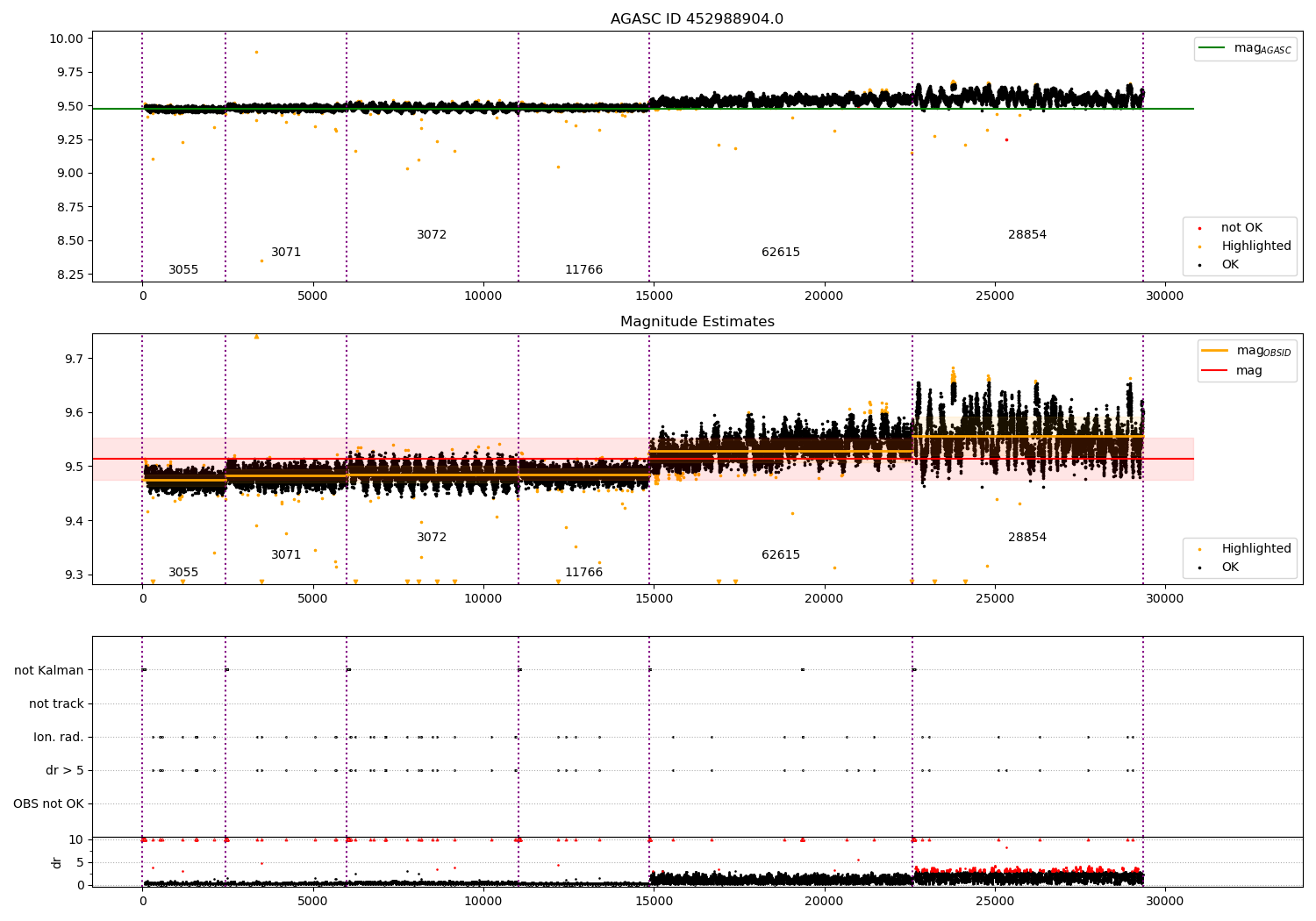
Task: Click the "9.5" tick in Magnitude Estimates
Action: tap(74, 467)
